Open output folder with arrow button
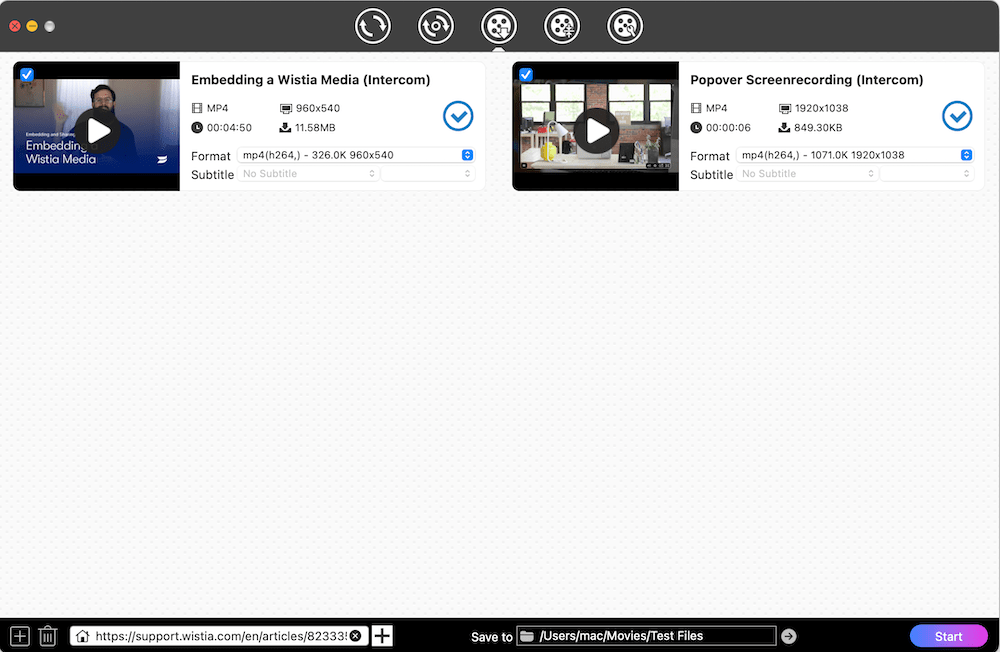This screenshot has height=652, width=1000. (x=789, y=636)
